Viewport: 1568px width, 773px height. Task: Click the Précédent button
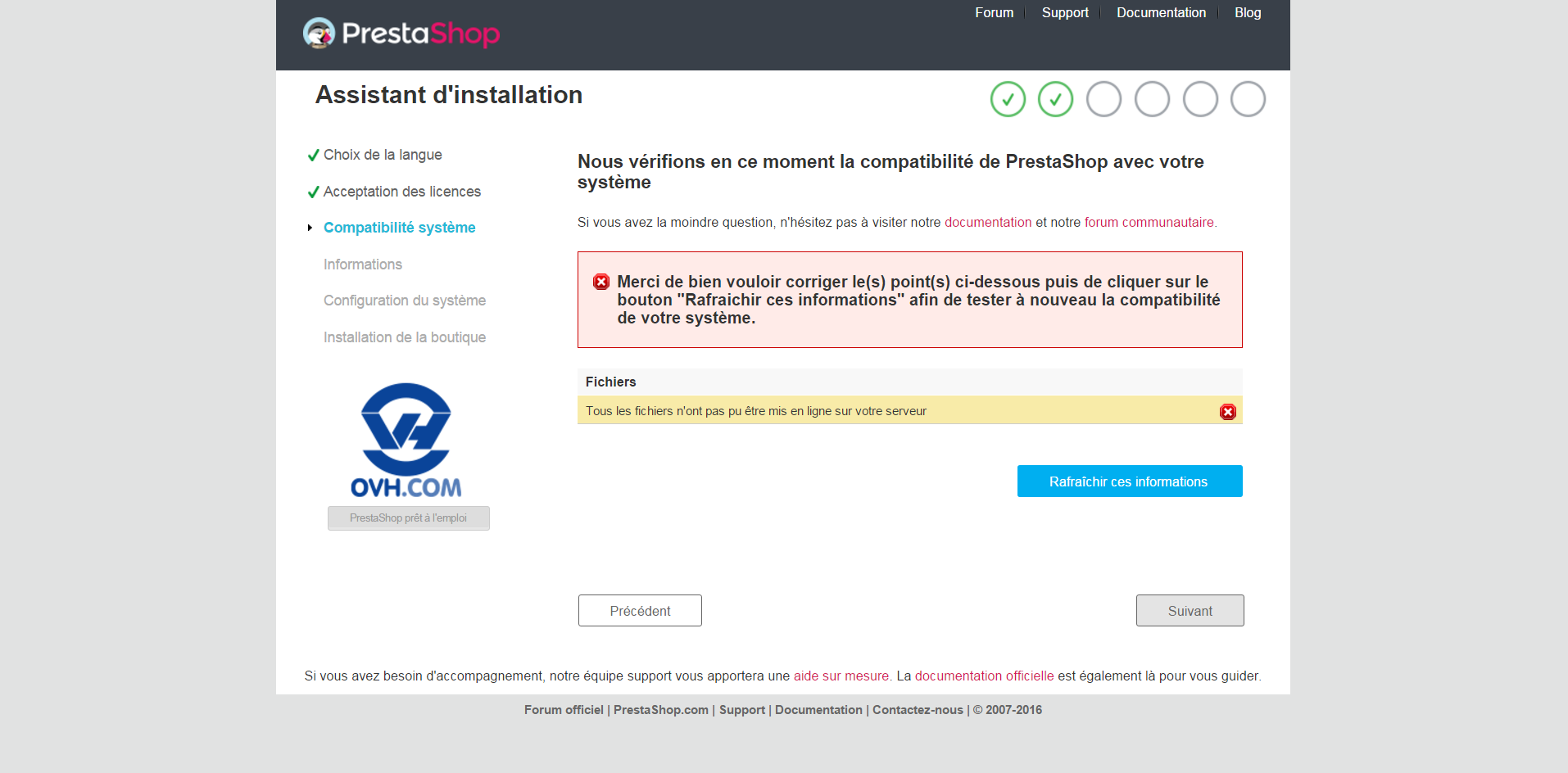[640, 611]
